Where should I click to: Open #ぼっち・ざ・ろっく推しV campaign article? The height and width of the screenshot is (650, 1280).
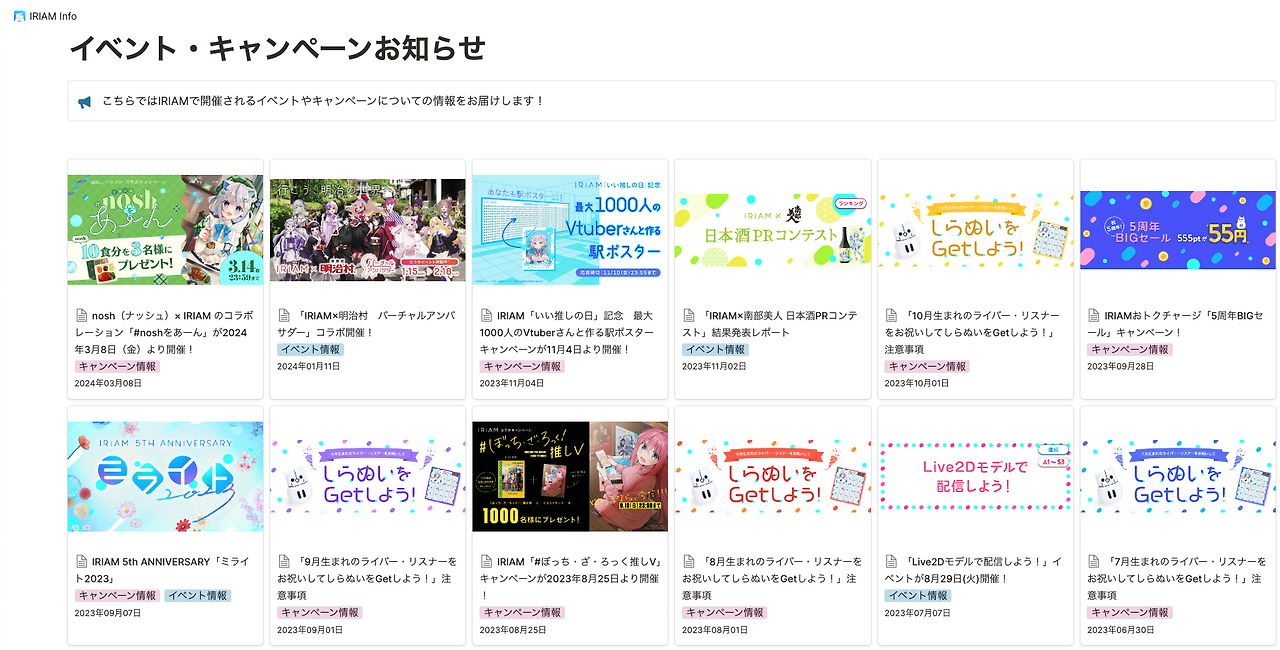click(570, 578)
